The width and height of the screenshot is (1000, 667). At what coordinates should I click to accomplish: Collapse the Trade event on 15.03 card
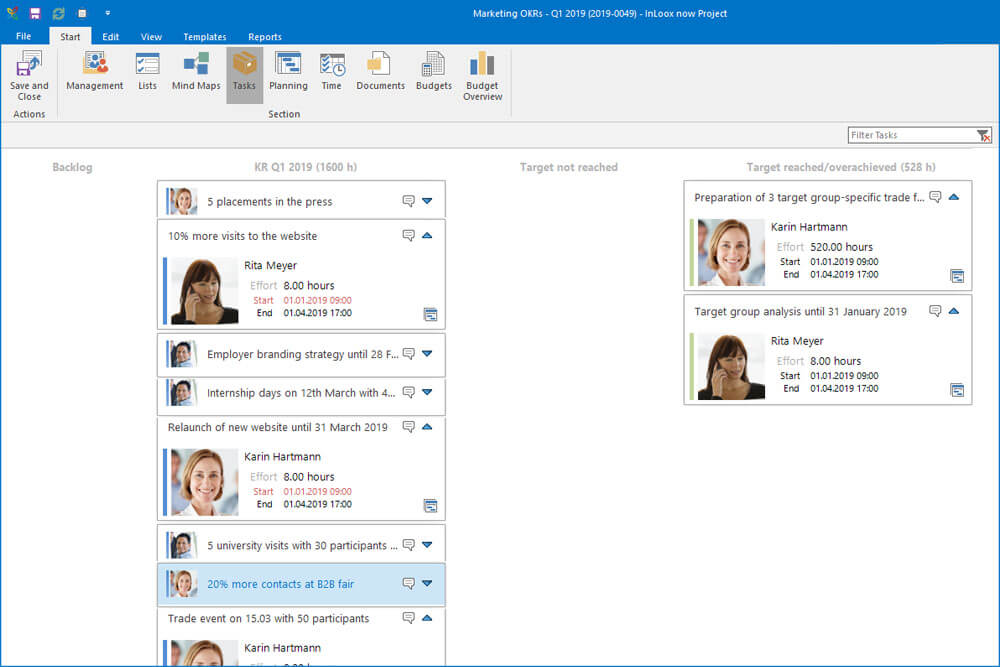point(427,618)
